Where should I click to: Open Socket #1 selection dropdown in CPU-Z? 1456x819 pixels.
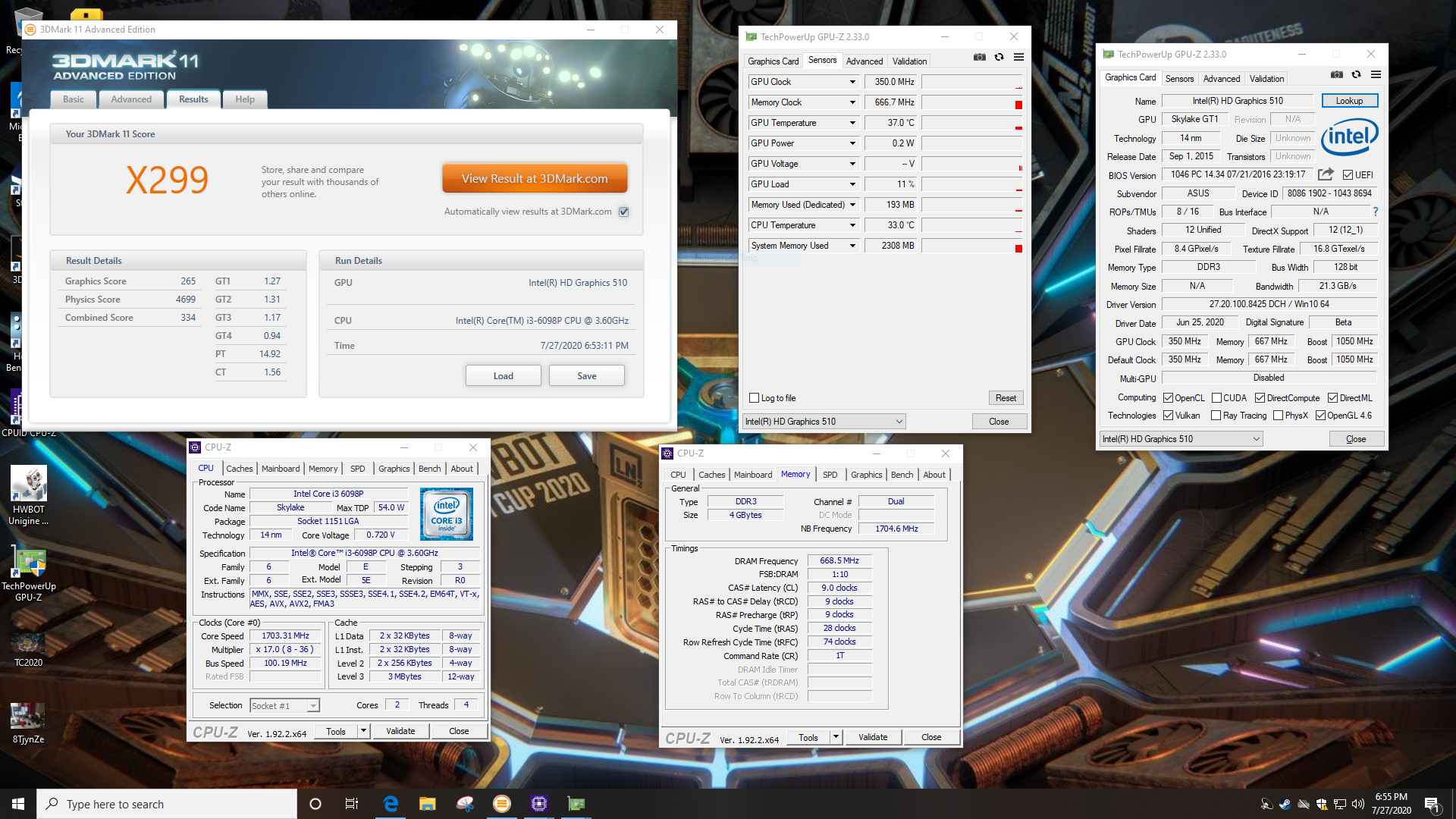point(285,706)
